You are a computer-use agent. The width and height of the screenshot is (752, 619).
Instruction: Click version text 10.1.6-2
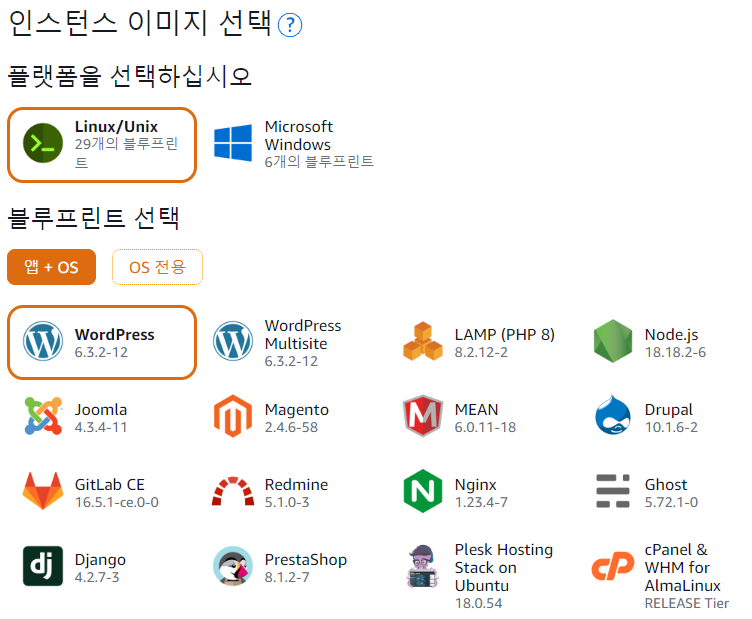(x=671, y=427)
